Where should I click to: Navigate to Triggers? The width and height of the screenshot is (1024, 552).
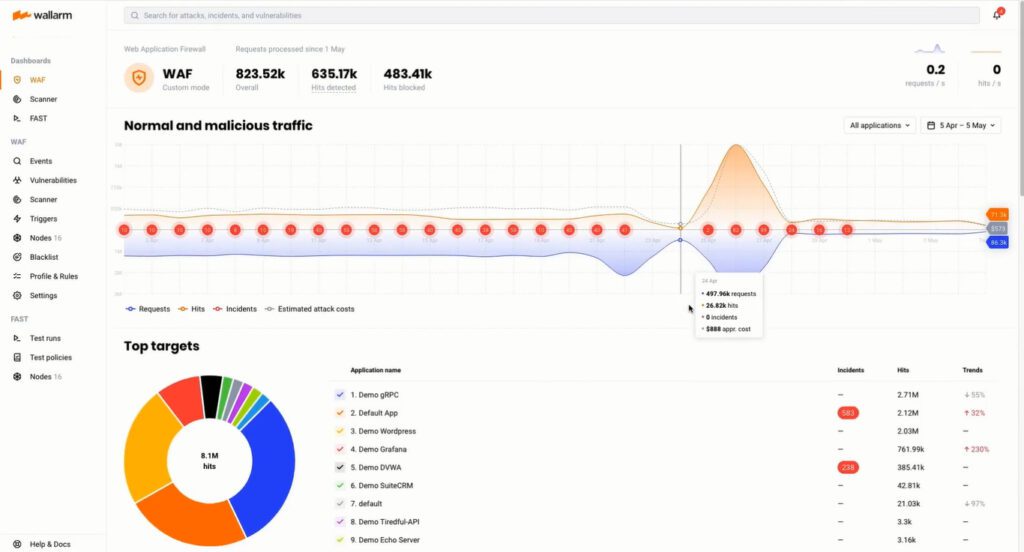click(43, 219)
